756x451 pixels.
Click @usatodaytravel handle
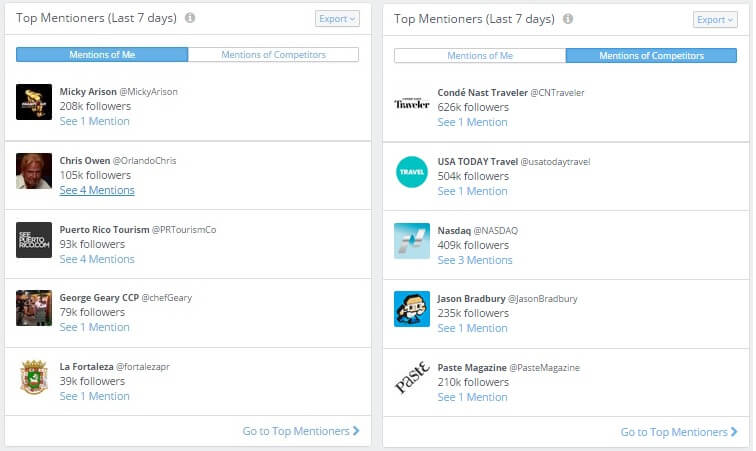coord(555,162)
